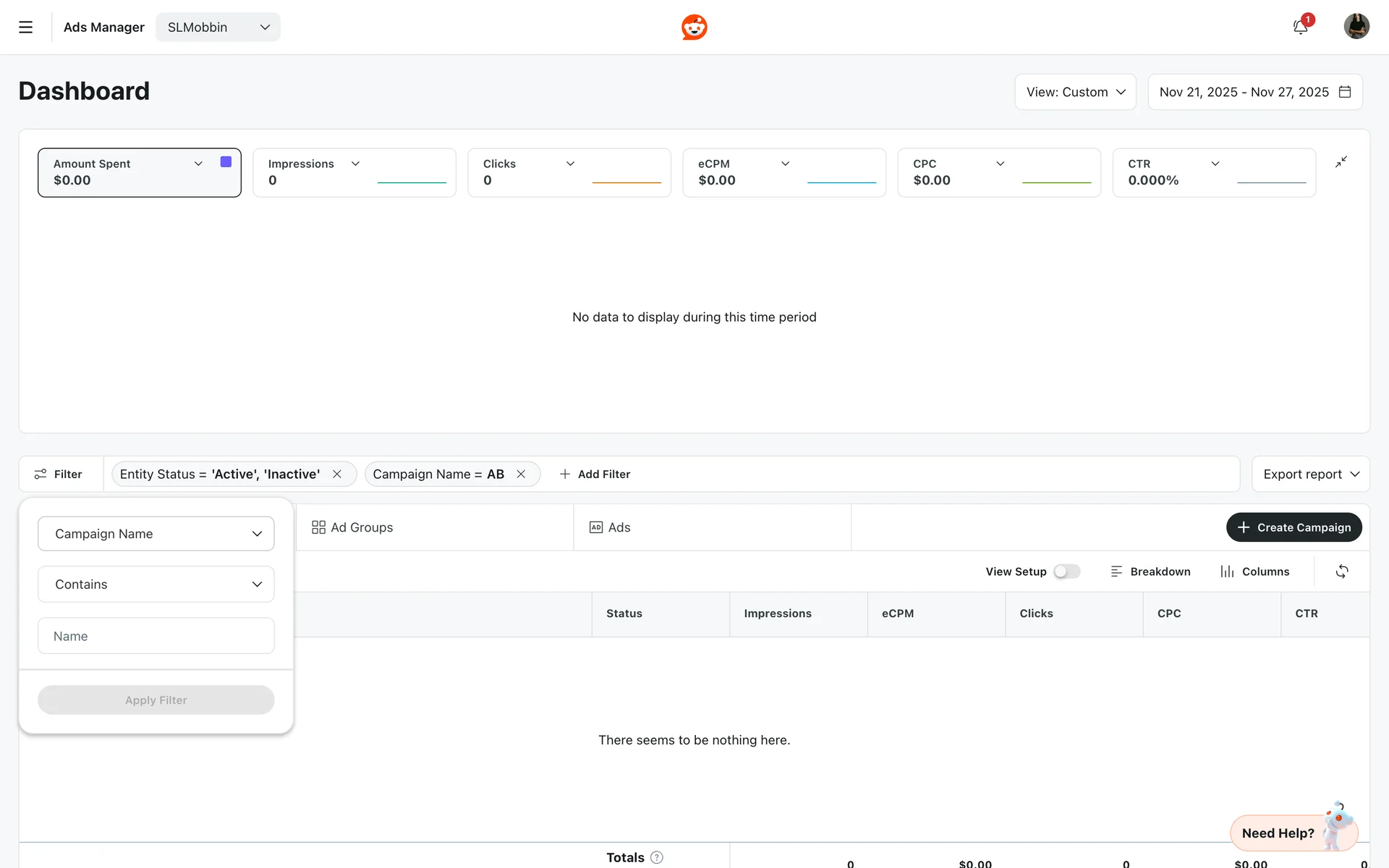
Task: Switch to the Ad Groups tab
Action: click(x=352, y=527)
